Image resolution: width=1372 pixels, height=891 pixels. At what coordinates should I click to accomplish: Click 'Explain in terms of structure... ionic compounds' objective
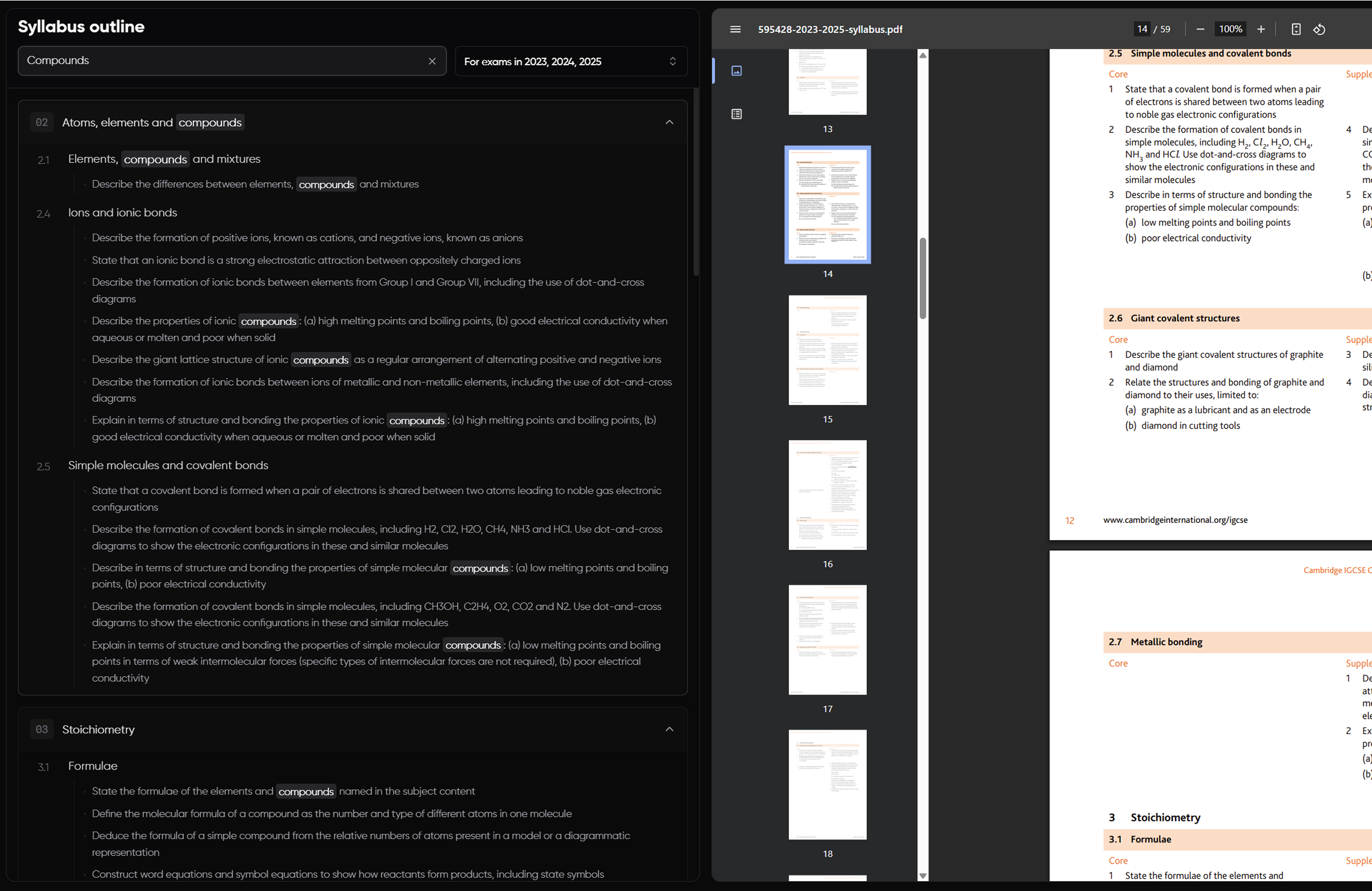tap(374, 429)
